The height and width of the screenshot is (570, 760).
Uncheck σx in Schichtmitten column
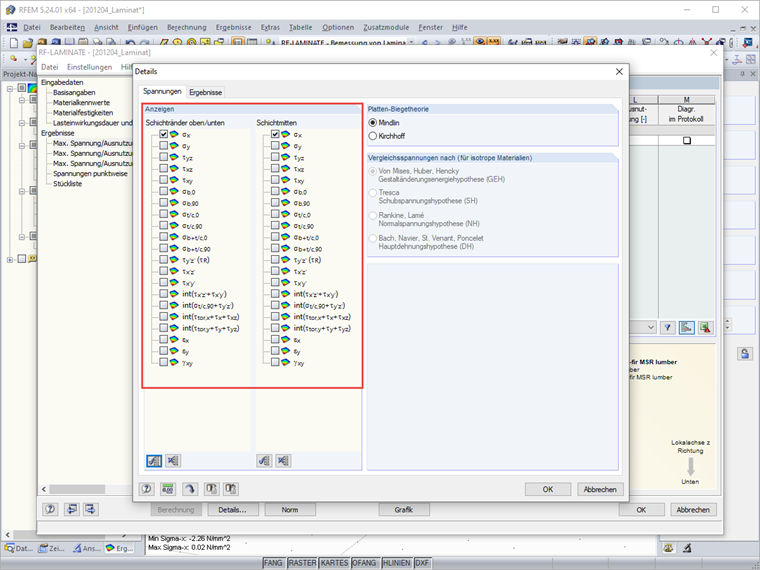[x=275, y=134]
